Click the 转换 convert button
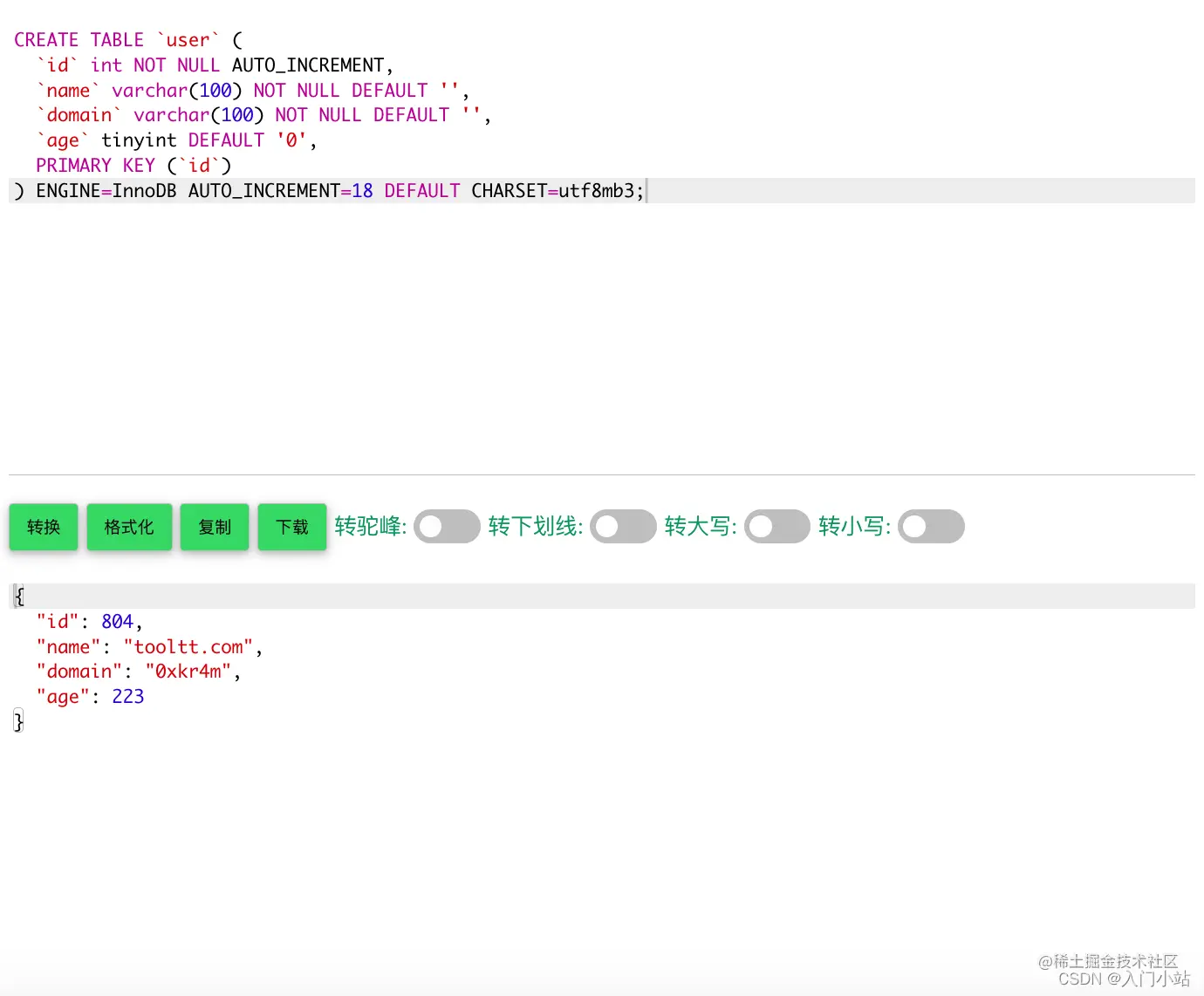 (44, 527)
